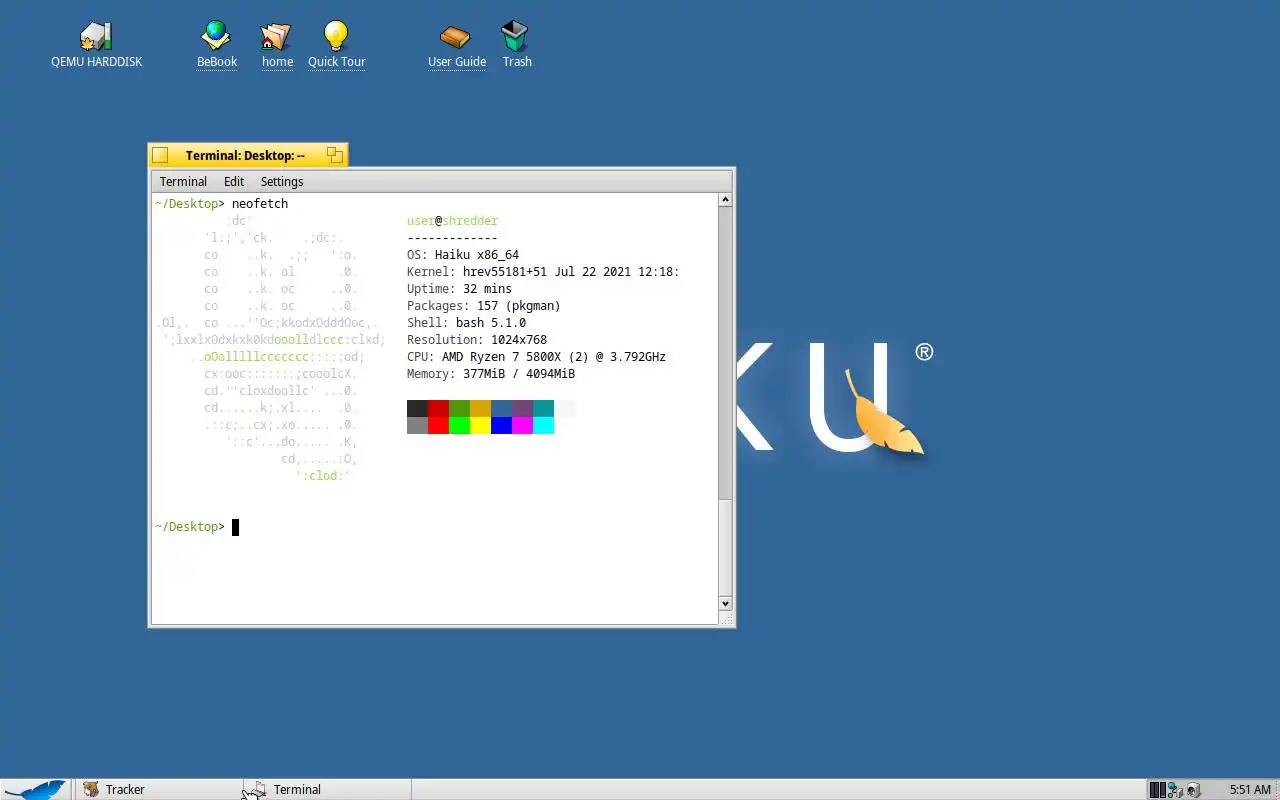Click the 5:51 AM clock
1280x800 pixels.
click(1250, 790)
